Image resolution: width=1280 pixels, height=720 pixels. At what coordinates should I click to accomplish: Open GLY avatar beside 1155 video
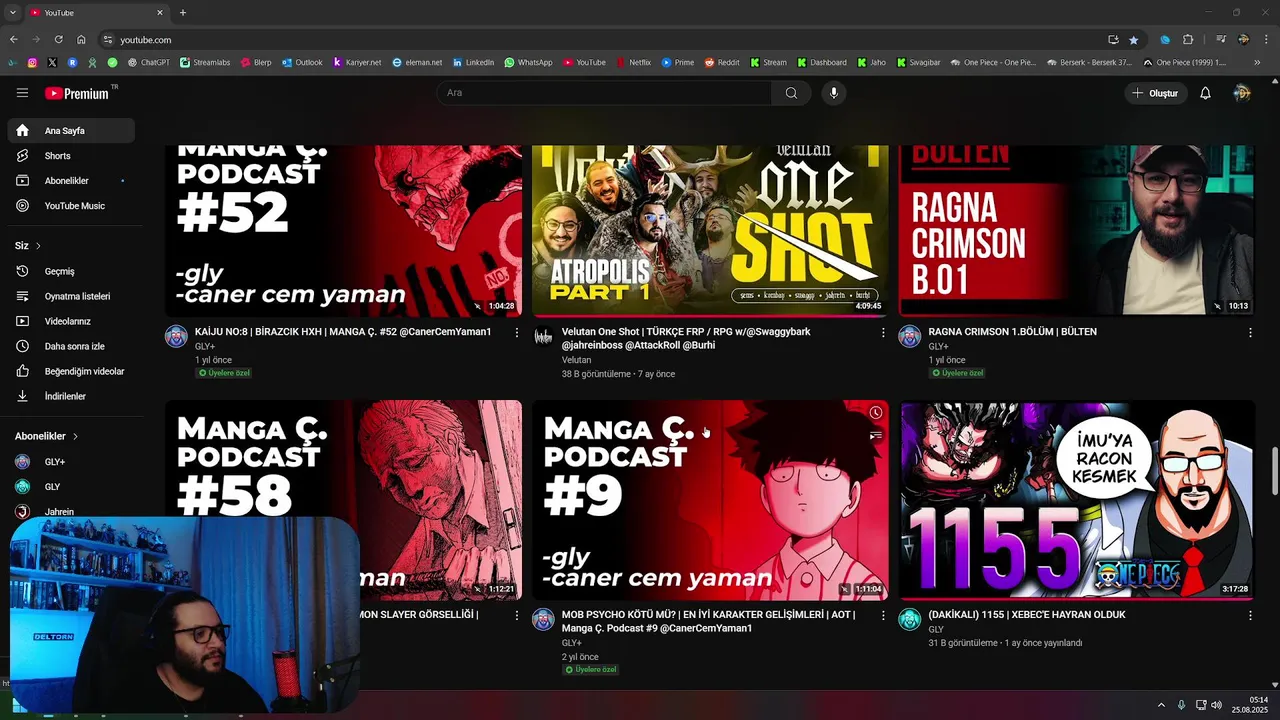point(909,620)
